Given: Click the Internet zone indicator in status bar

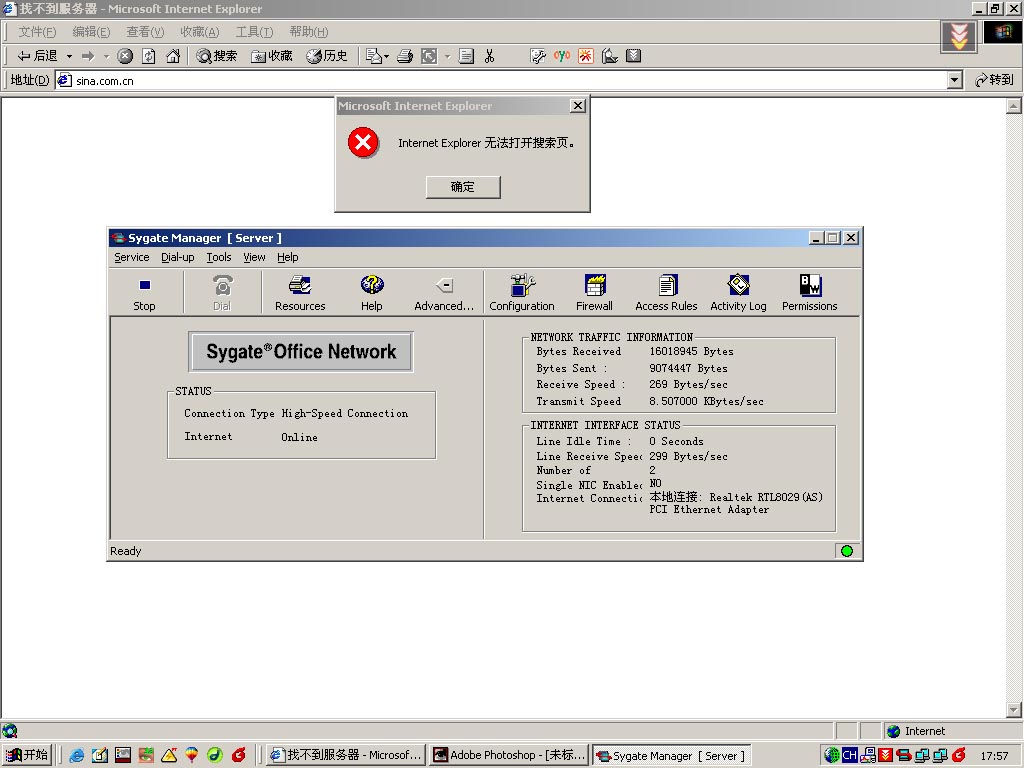Looking at the screenshot, I should coord(951,731).
